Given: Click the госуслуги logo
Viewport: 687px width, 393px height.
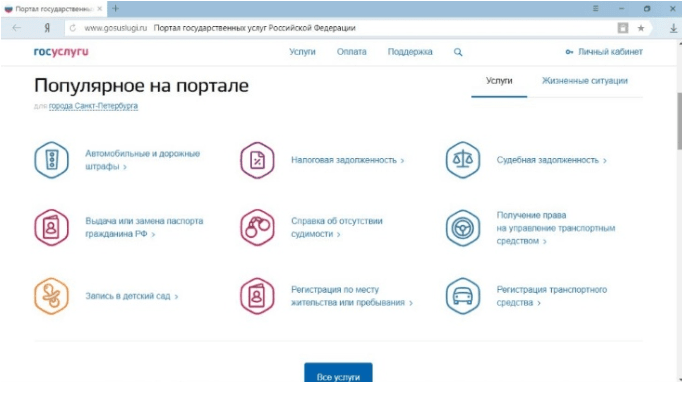Looking at the screenshot, I should click(x=61, y=52).
